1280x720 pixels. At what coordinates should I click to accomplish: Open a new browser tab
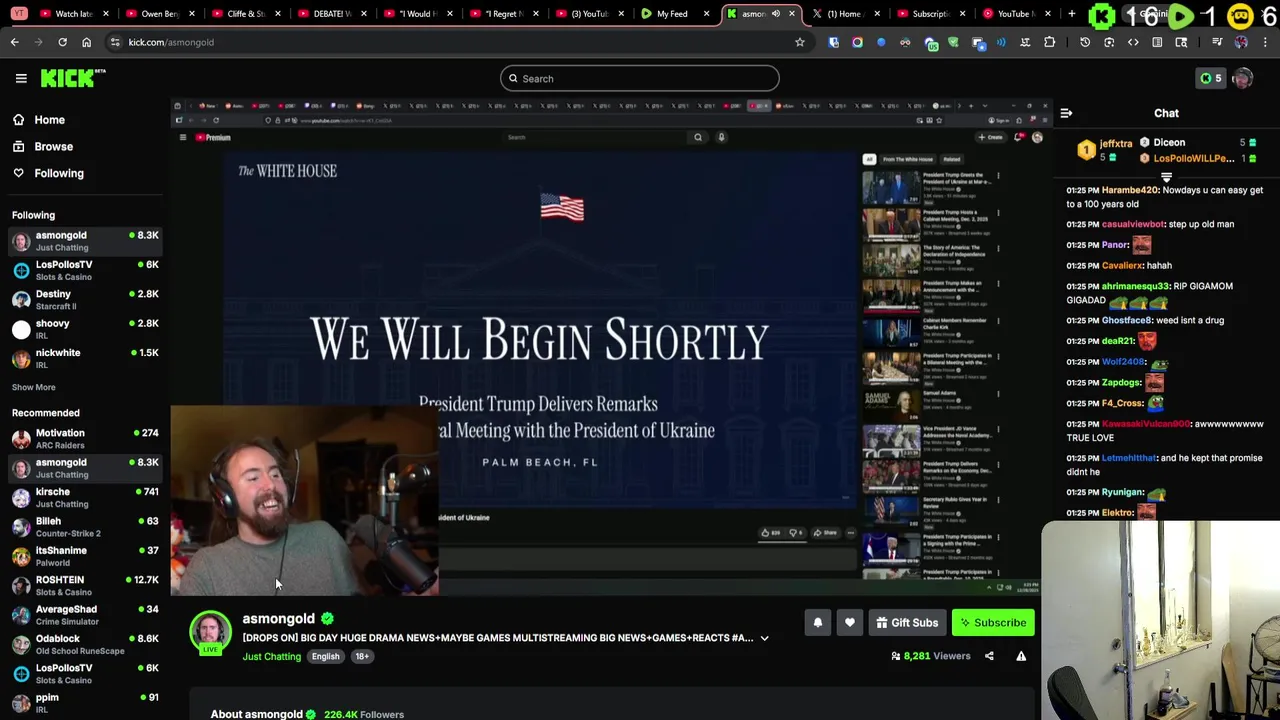(1071, 14)
